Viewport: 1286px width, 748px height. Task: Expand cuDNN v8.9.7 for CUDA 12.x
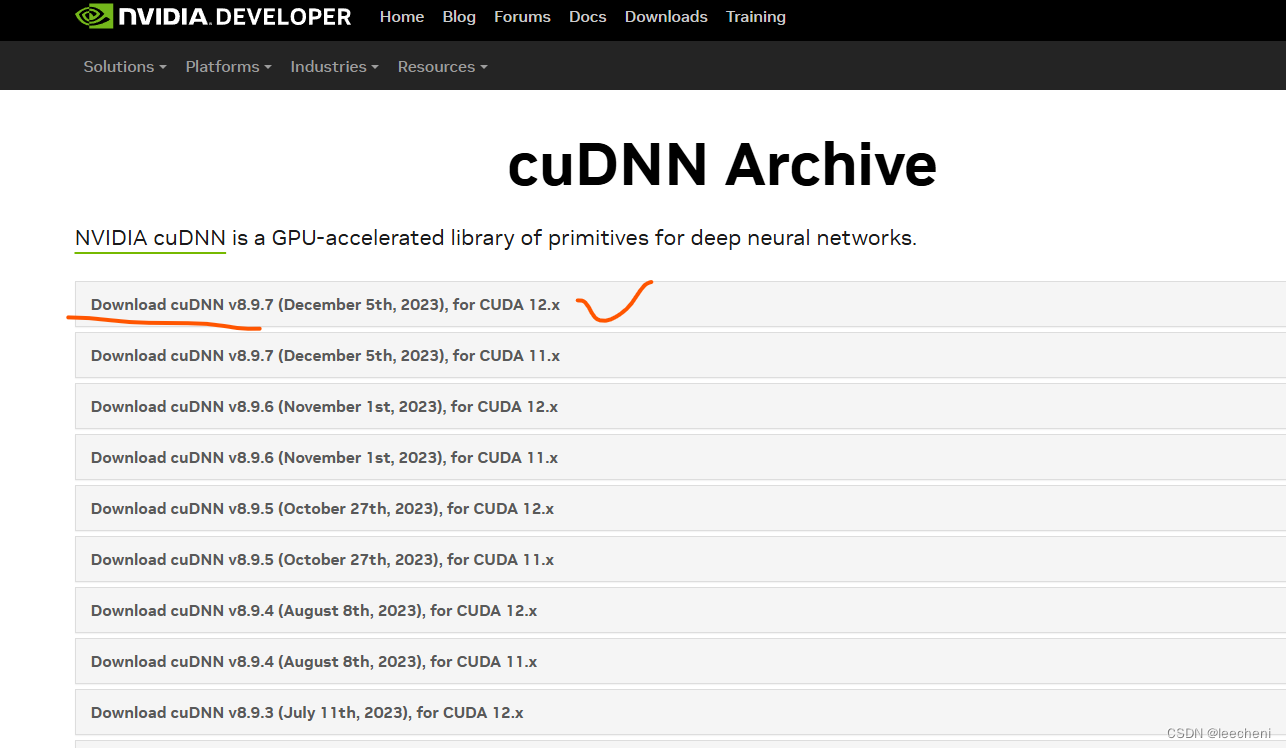pos(680,304)
